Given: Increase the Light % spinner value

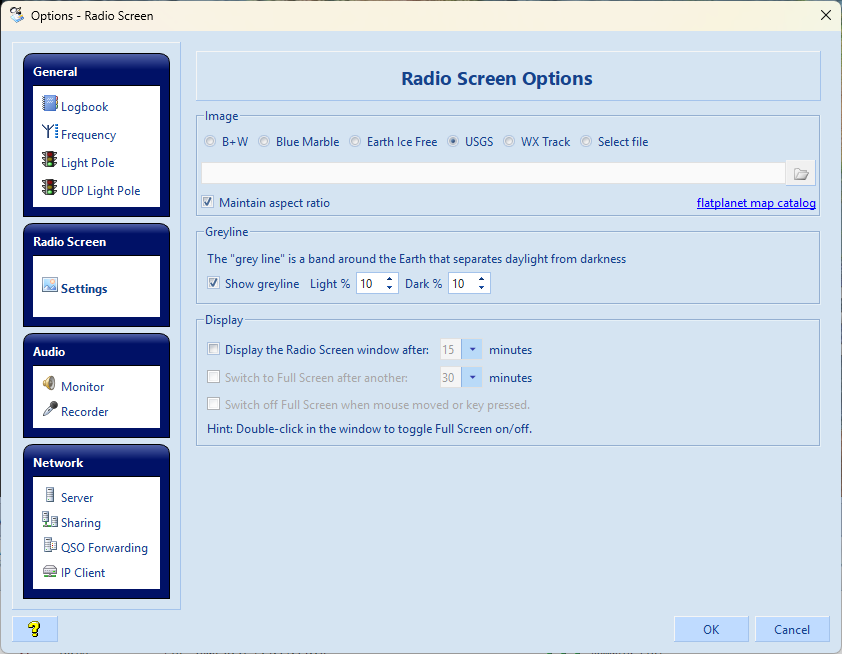Looking at the screenshot, I should click(390, 279).
